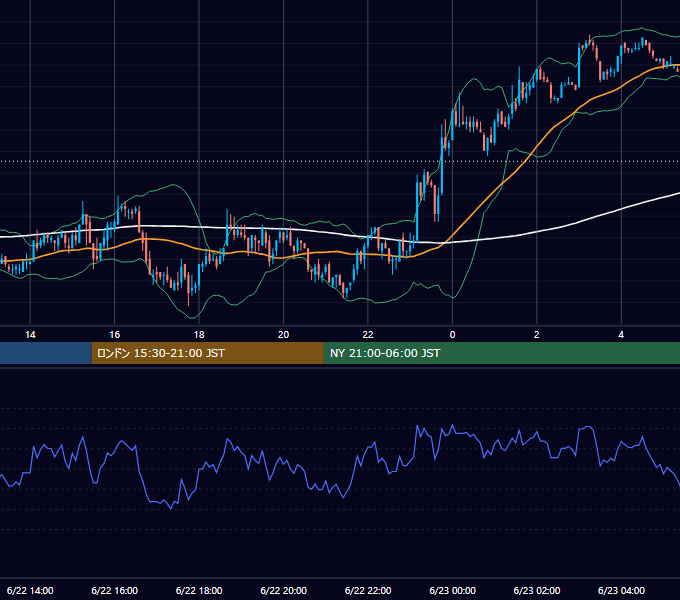Viewport: 680px width, 600px height.
Task: Click the '6/22 22:00' date label
Action: pos(368,590)
